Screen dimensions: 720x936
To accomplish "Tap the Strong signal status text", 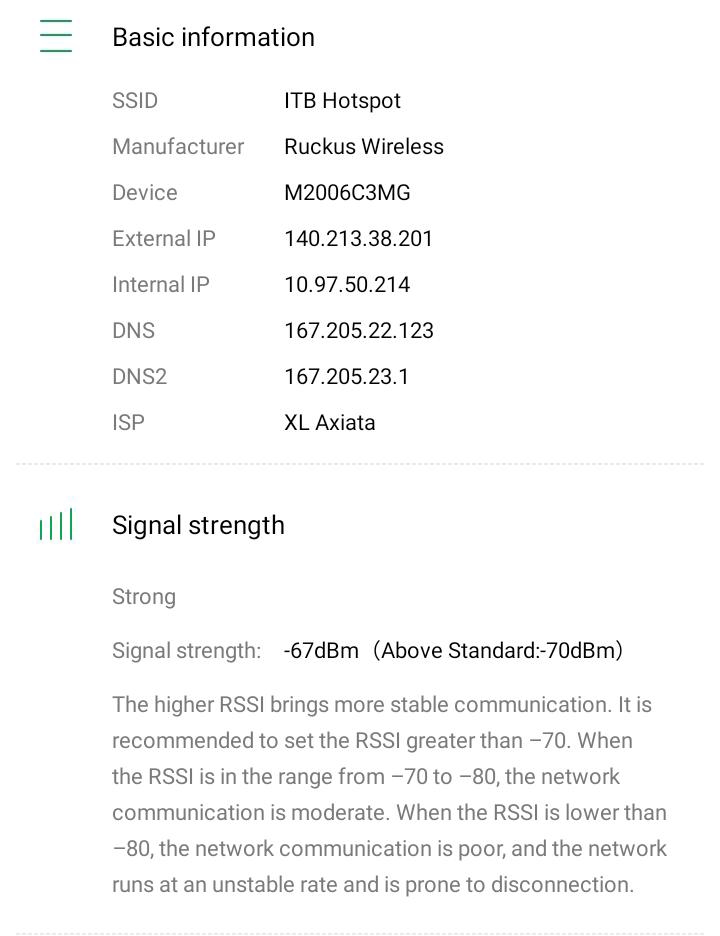I will (x=144, y=596).
